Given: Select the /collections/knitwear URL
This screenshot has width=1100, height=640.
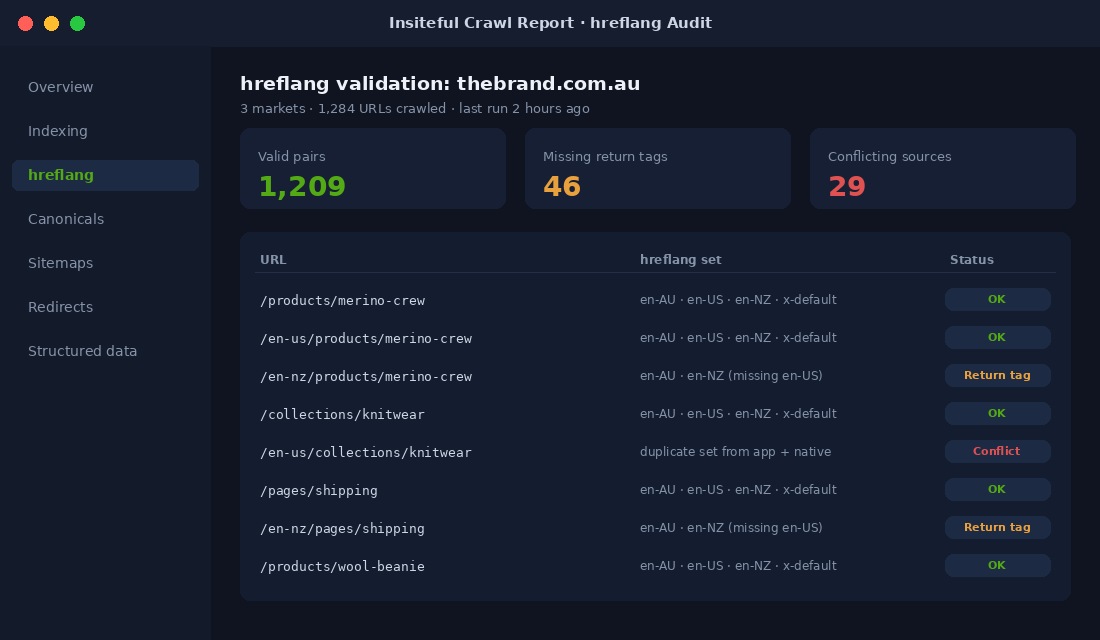Looking at the screenshot, I should coord(342,414).
